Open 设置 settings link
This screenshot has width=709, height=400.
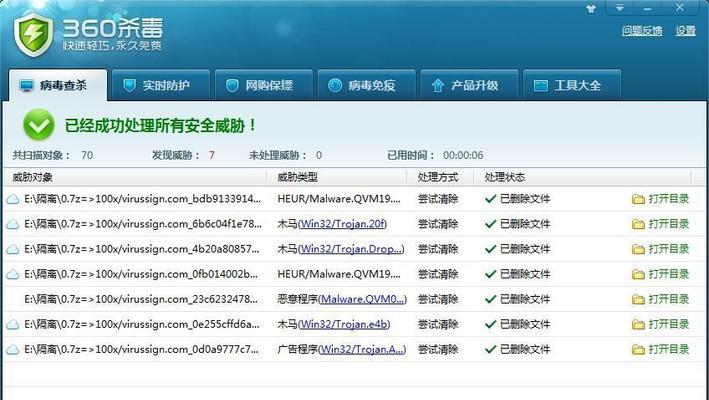pyautogui.click(x=685, y=31)
